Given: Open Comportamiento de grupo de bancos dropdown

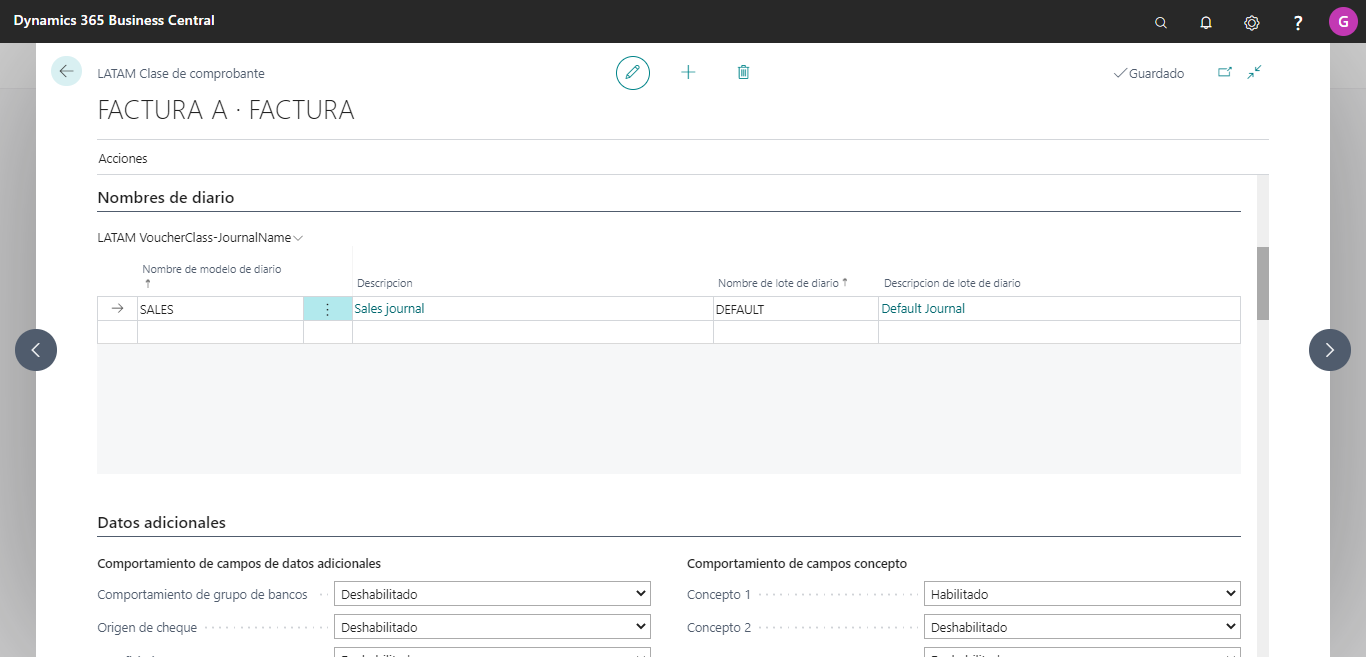Looking at the screenshot, I should (492, 594).
